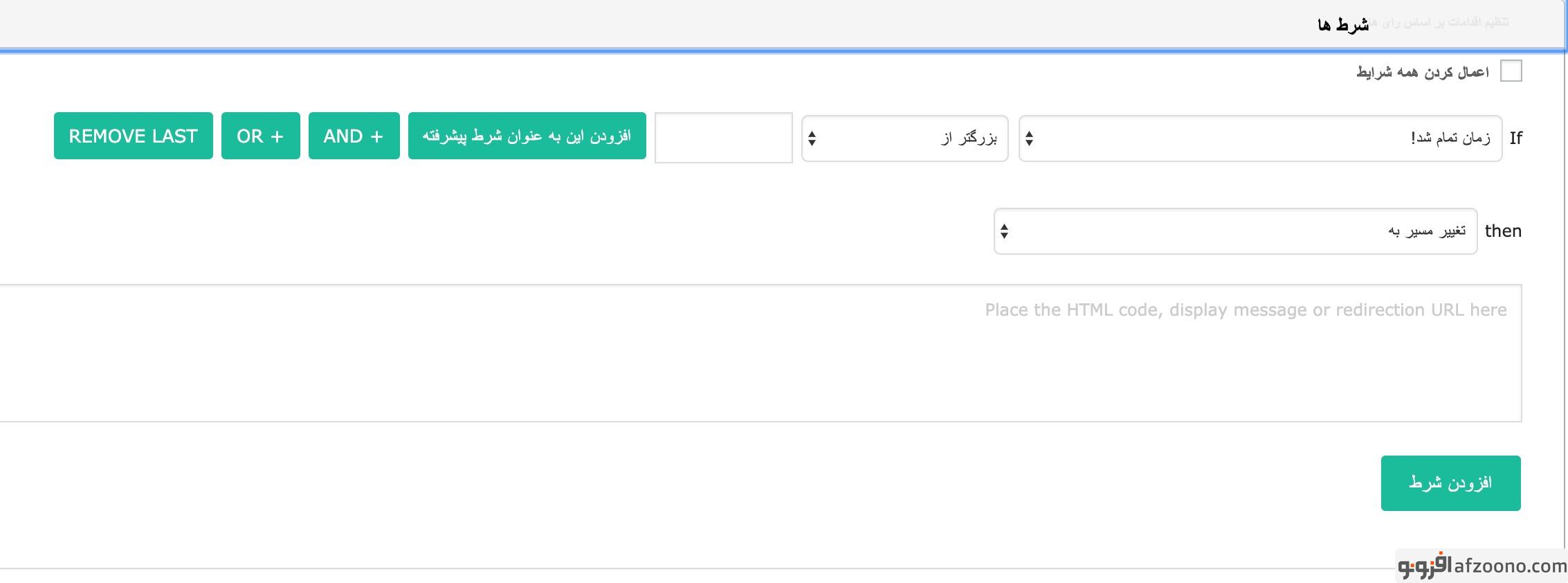The width and height of the screenshot is (1568, 583).
Task: Click the اعمال کردن همه شرایط label text
Action: [x=1422, y=72]
